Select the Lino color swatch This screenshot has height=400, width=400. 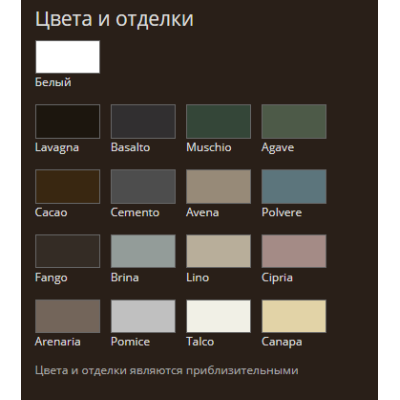click(218, 251)
